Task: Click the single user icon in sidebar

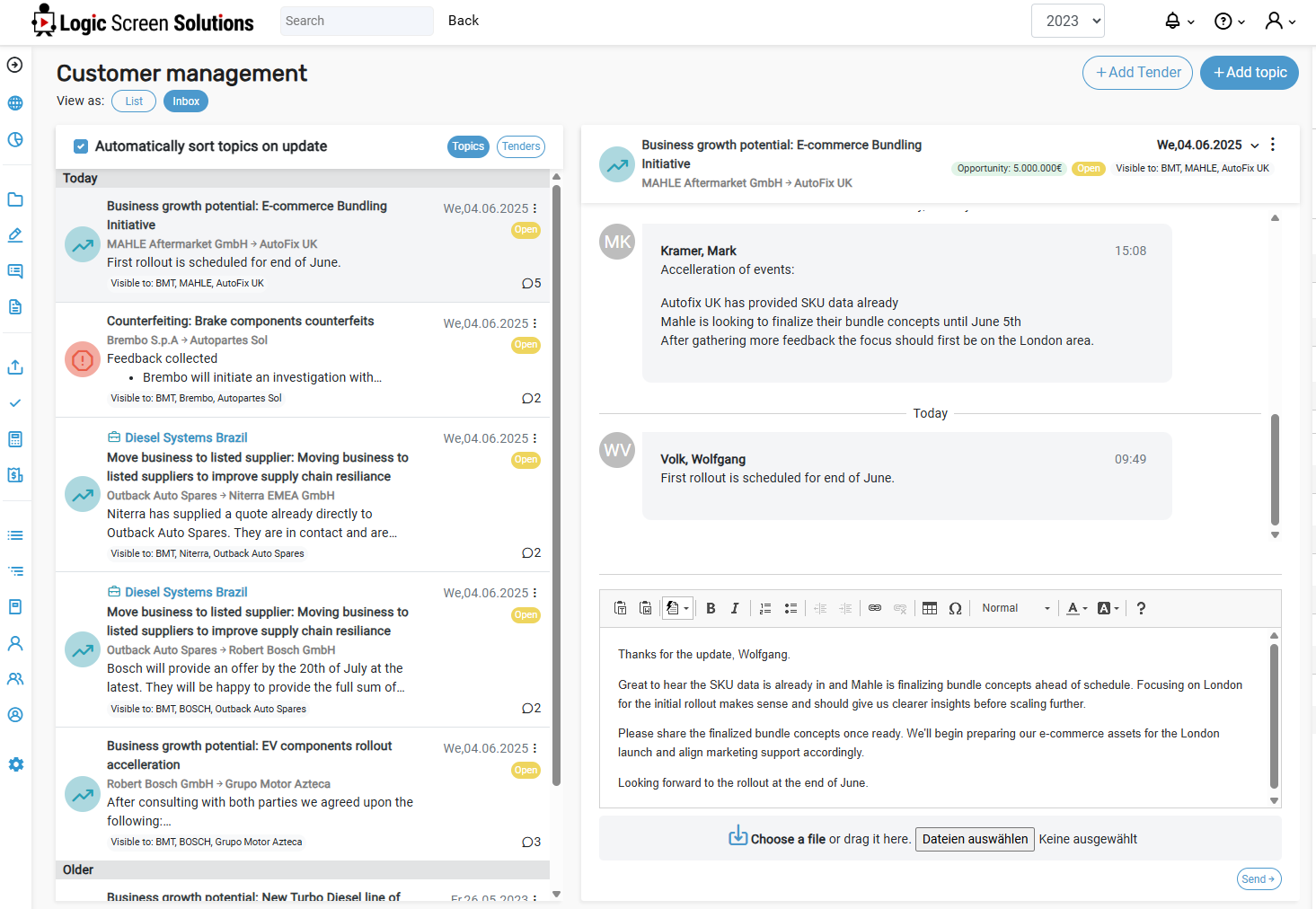Action: coord(15,643)
